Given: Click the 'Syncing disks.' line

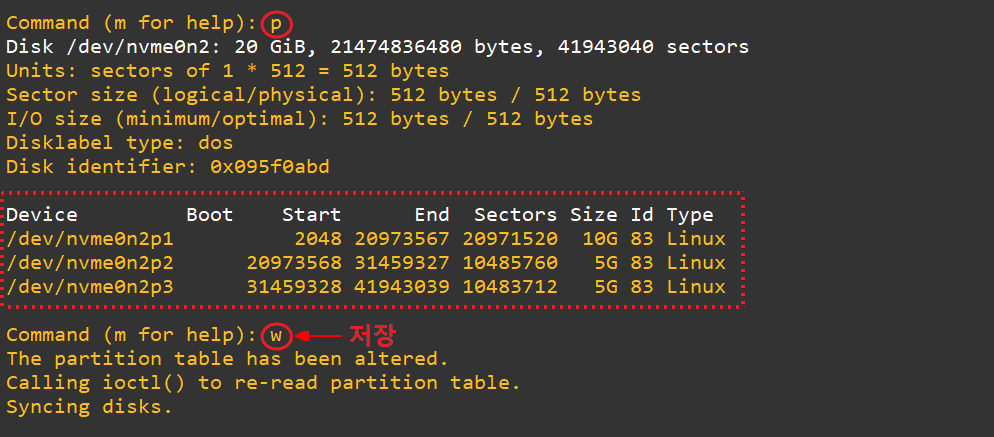Looking at the screenshot, I should pos(89,407).
